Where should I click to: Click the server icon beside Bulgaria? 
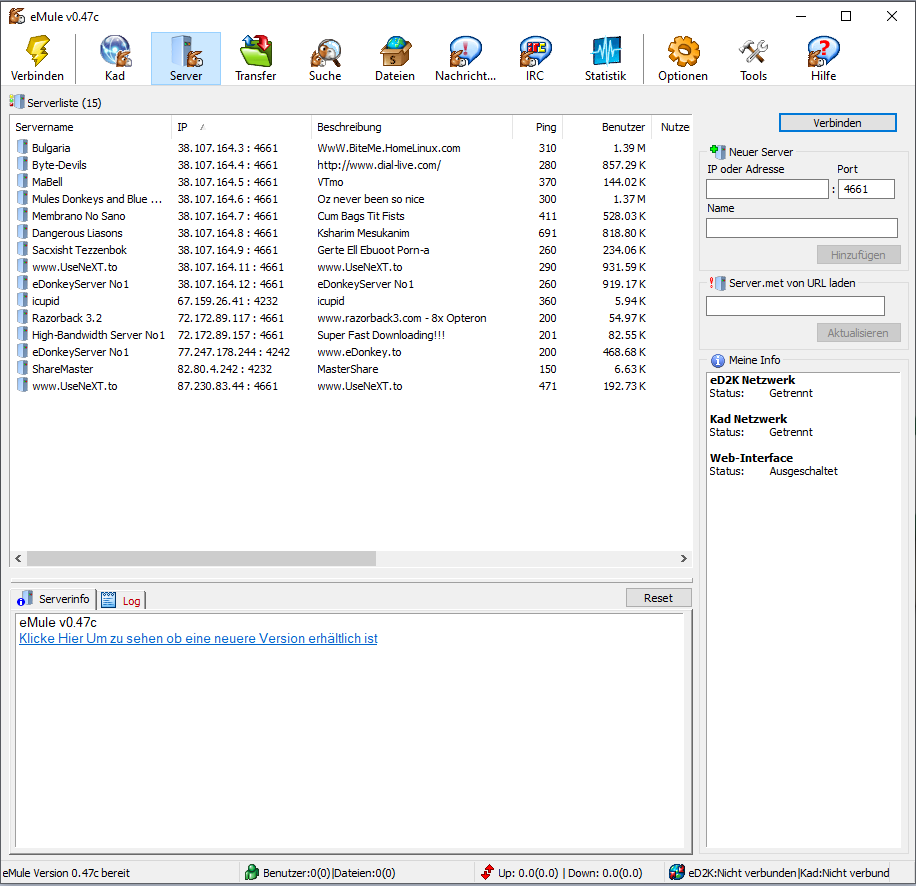pyautogui.click(x=22, y=147)
